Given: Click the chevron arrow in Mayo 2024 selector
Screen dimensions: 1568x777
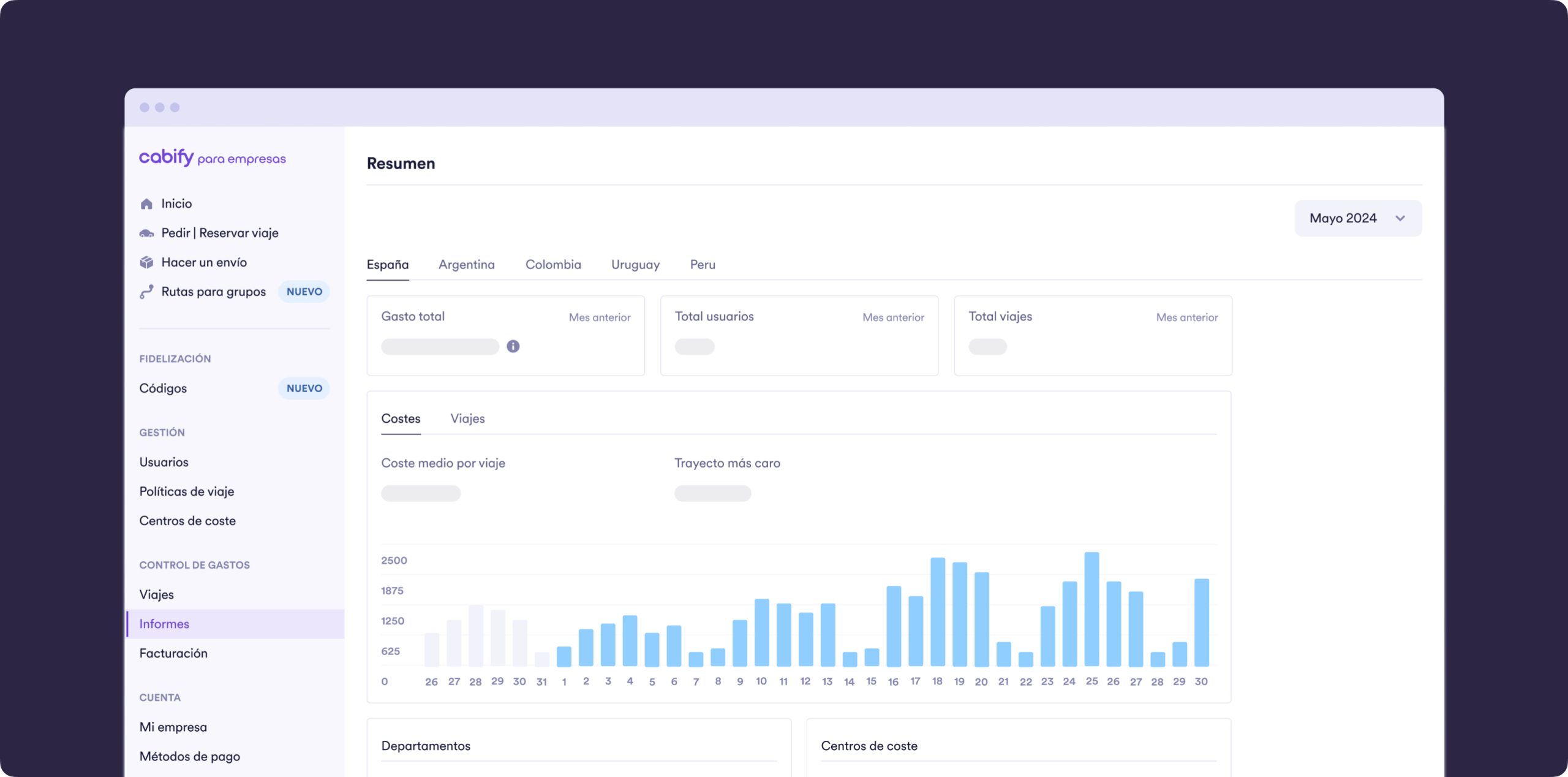Looking at the screenshot, I should (1400, 218).
